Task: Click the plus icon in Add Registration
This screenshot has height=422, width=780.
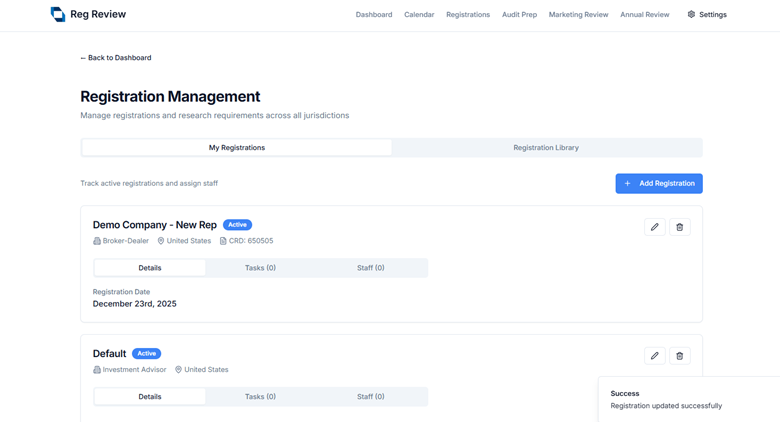Action: click(x=627, y=184)
